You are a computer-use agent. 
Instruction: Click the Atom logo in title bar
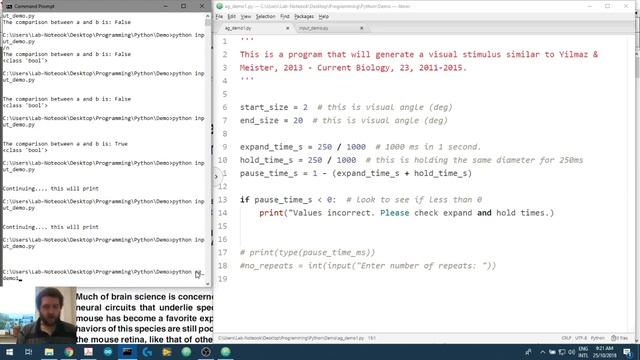tap(219, 6)
